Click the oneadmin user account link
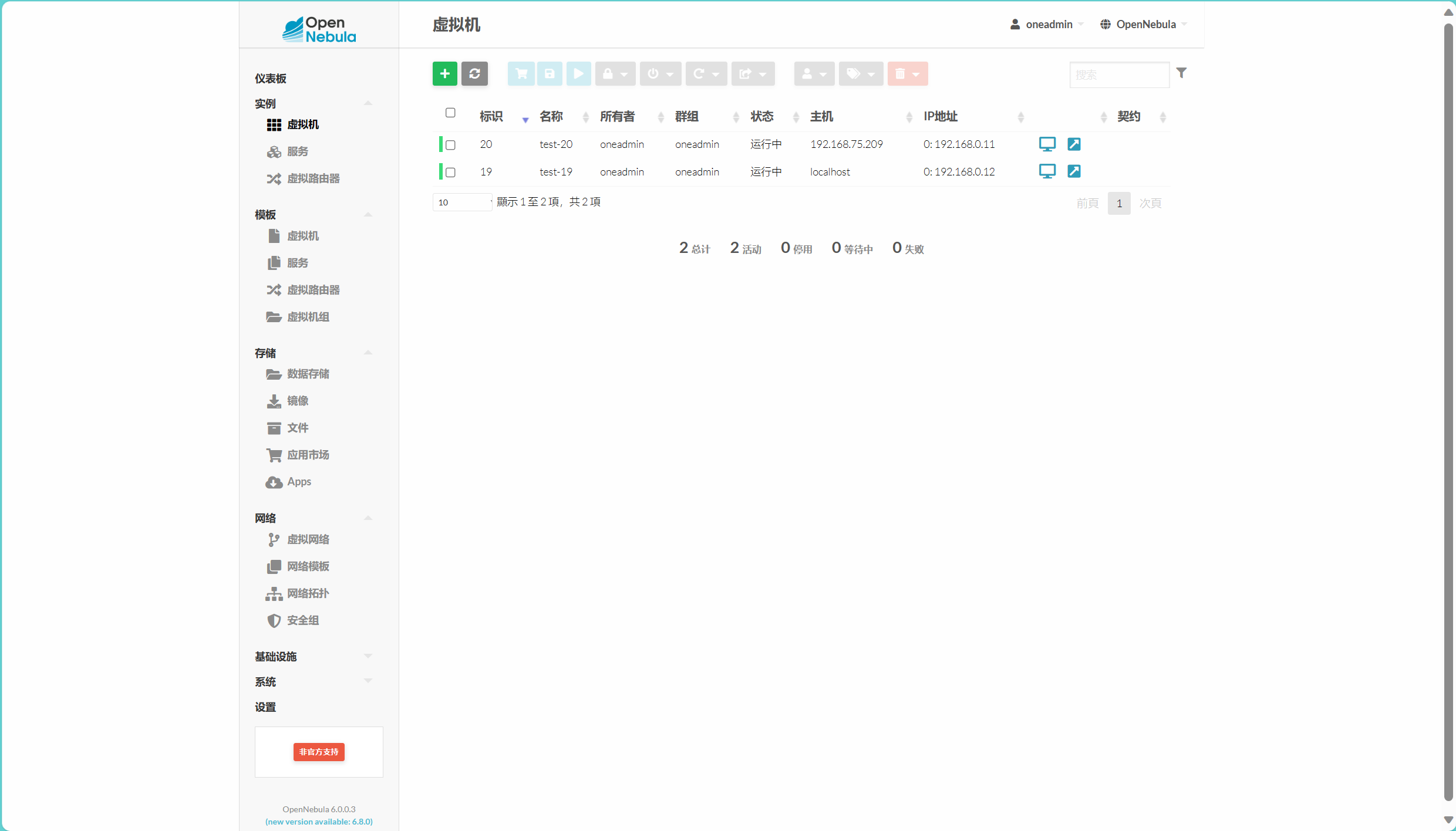This screenshot has width=1456, height=831. (1045, 24)
